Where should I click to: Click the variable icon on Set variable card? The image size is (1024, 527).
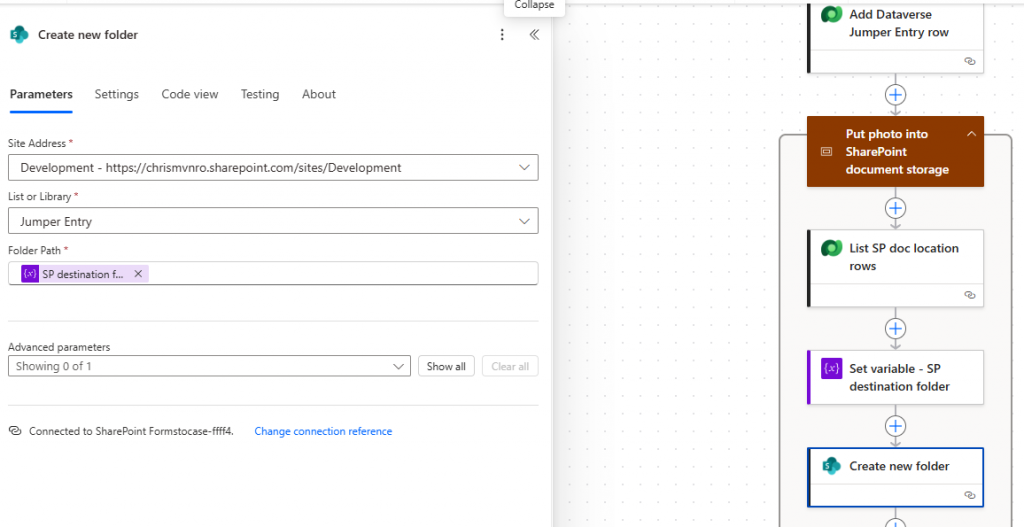tap(831, 369)
